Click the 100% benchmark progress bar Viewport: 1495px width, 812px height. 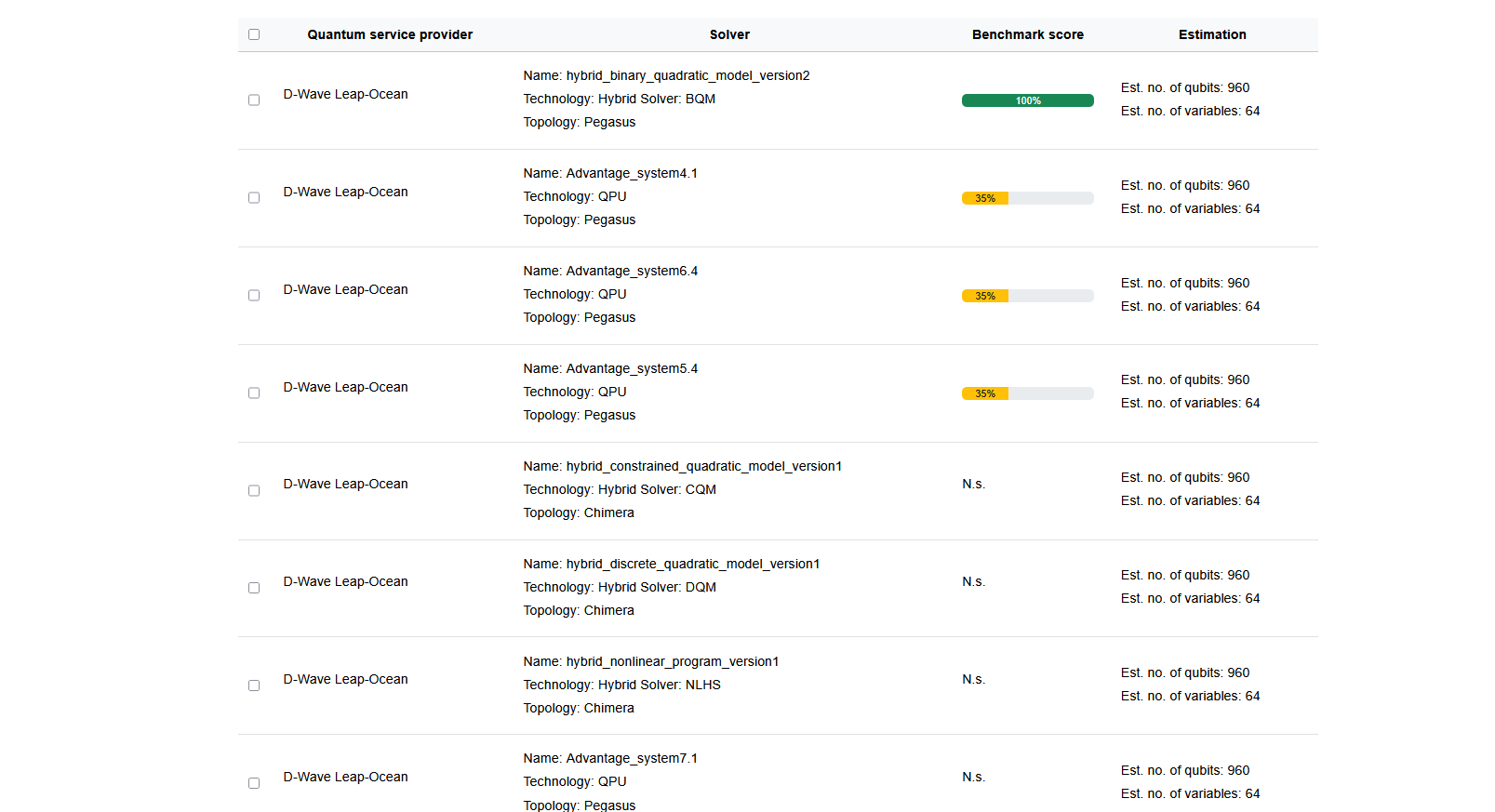[x=1027, y=100]
